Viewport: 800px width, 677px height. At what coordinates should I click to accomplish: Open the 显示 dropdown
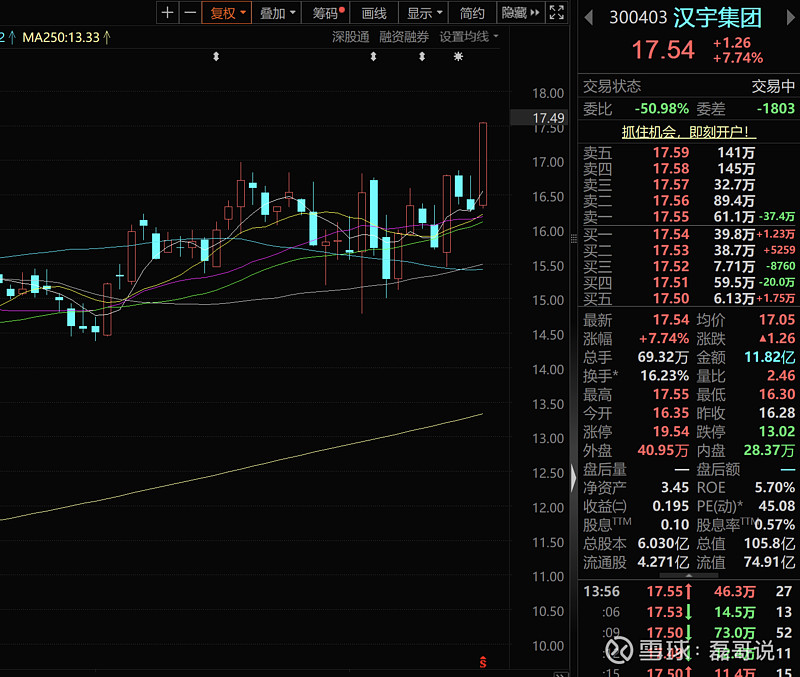tap(423, 12)
